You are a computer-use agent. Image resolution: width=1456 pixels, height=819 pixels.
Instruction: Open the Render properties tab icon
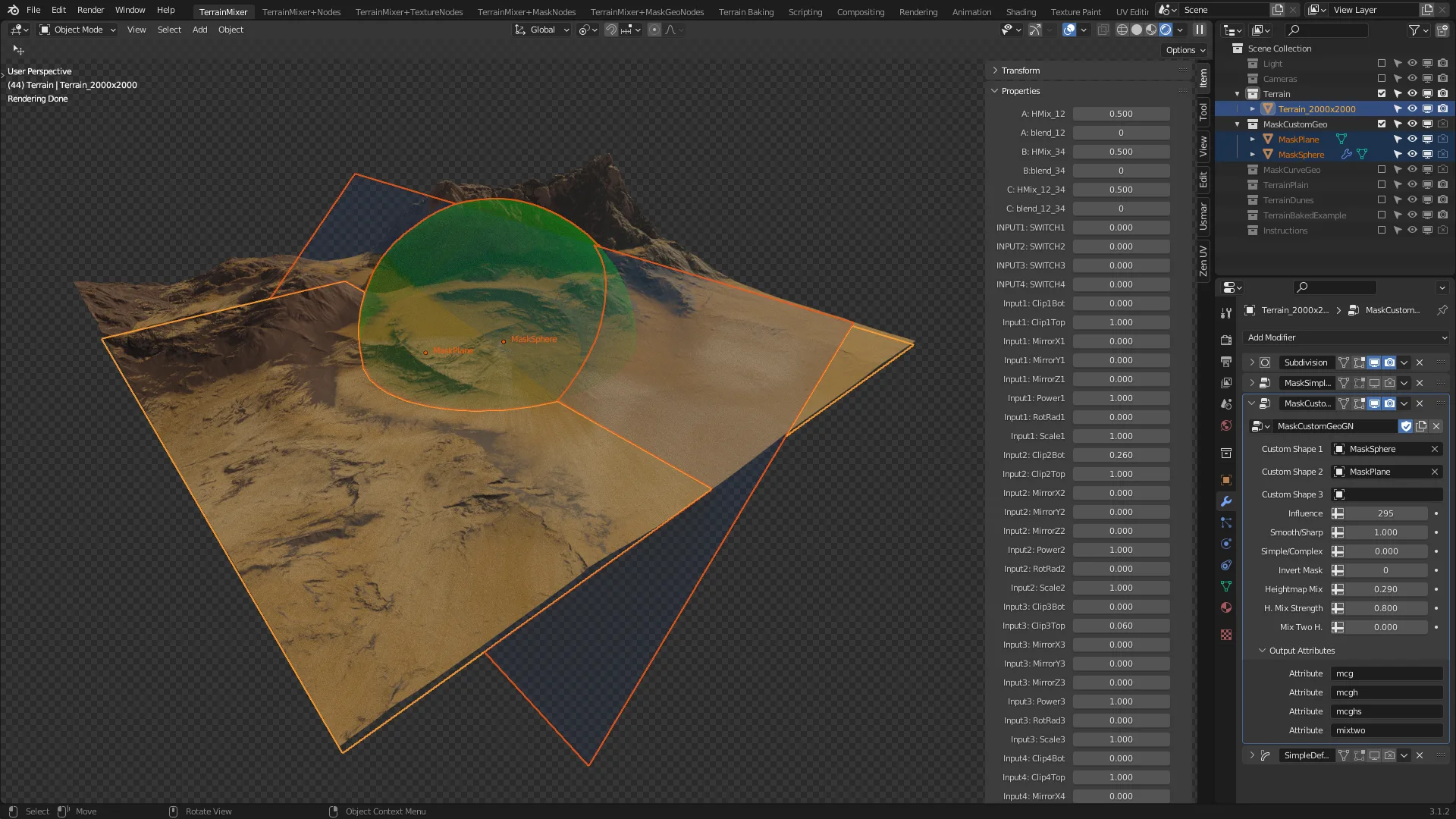point(1226,340)
